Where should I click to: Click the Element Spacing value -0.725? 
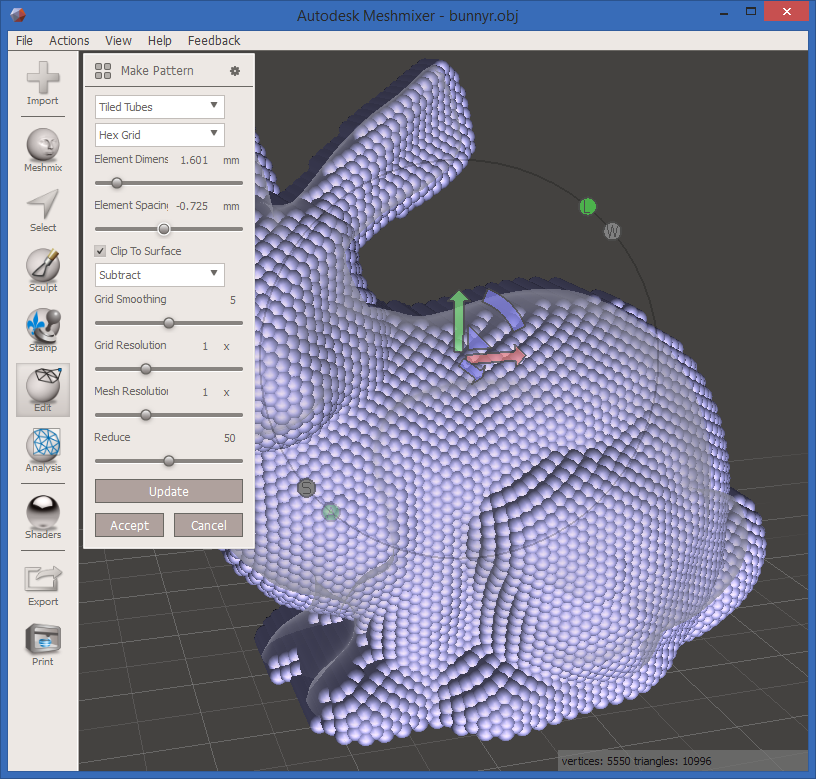pos(192,206)
